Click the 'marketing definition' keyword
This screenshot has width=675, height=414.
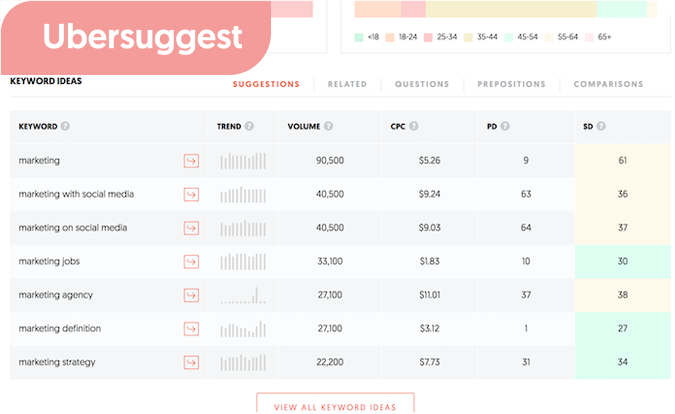[59, 329]
